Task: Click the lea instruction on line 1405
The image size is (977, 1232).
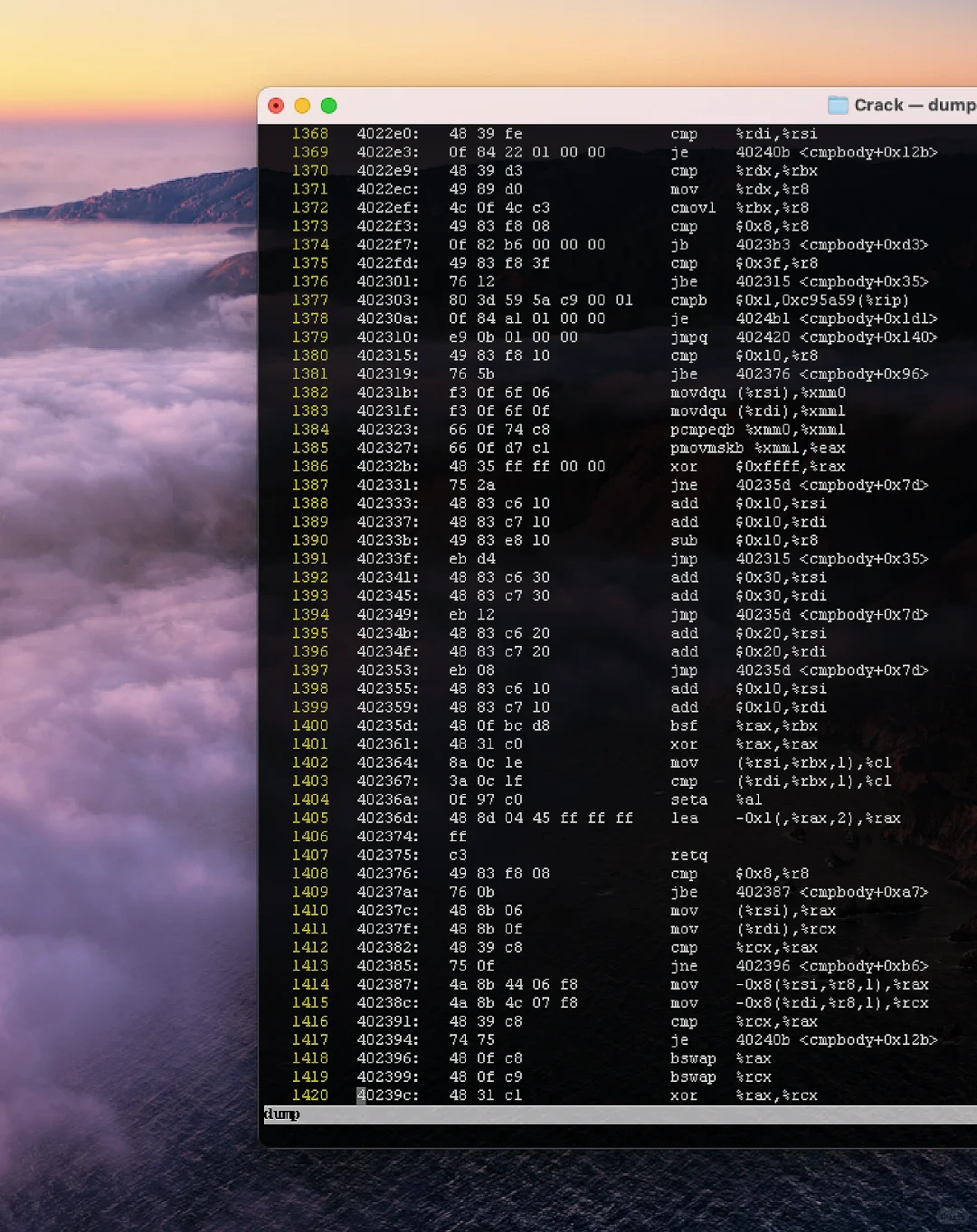Action: pyautogui.click(x=684, y=818)
